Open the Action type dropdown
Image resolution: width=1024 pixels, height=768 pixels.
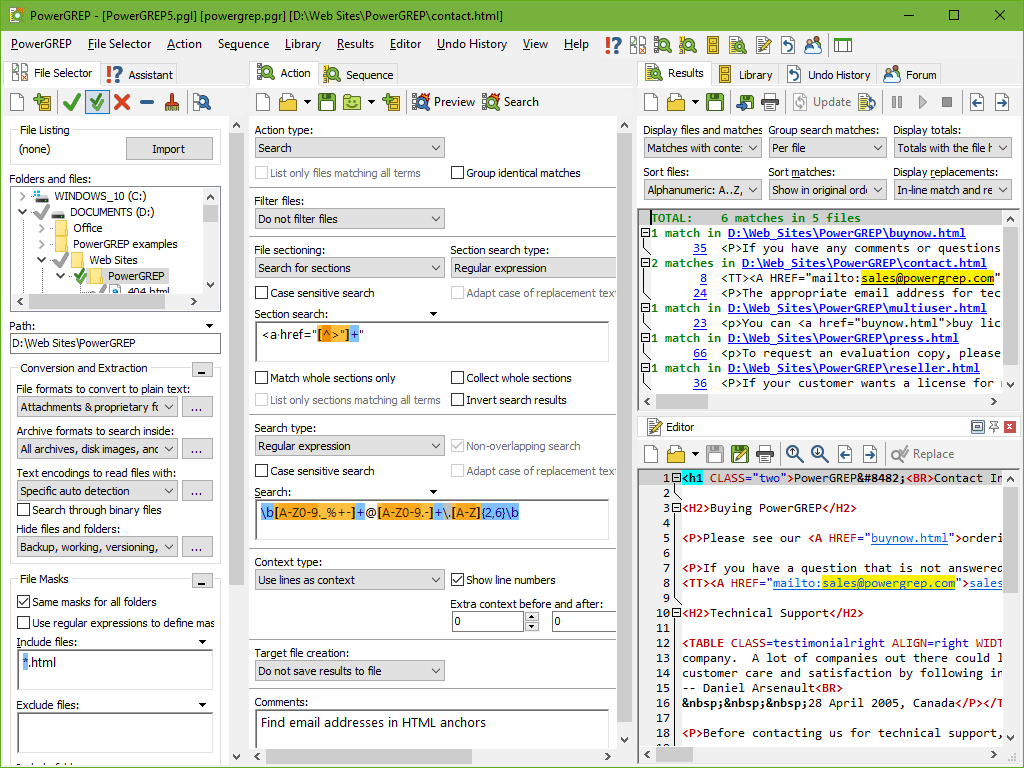[349, 147]
